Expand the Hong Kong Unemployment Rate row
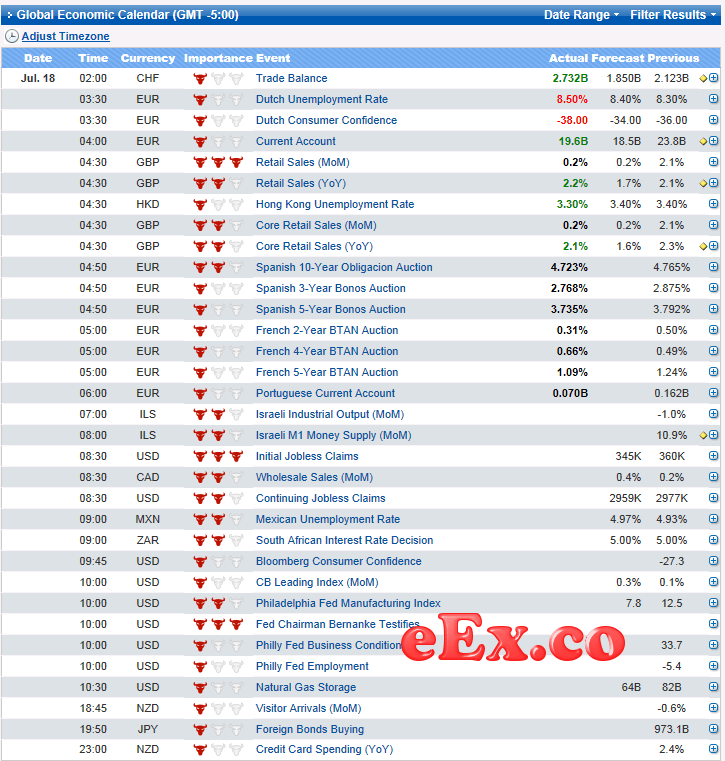Viewport: 725px width, 761px height. [713, 204]
